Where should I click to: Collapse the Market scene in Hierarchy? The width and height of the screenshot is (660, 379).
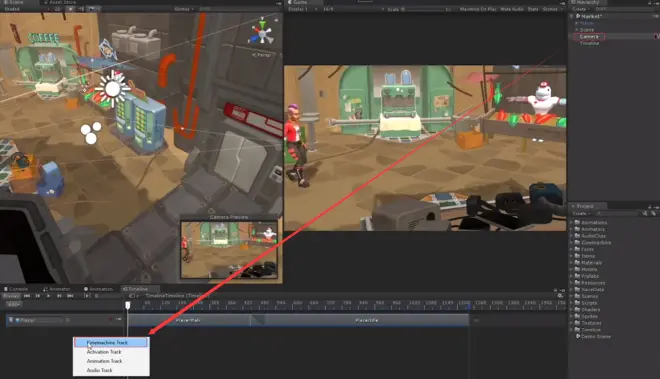(572, 16)
